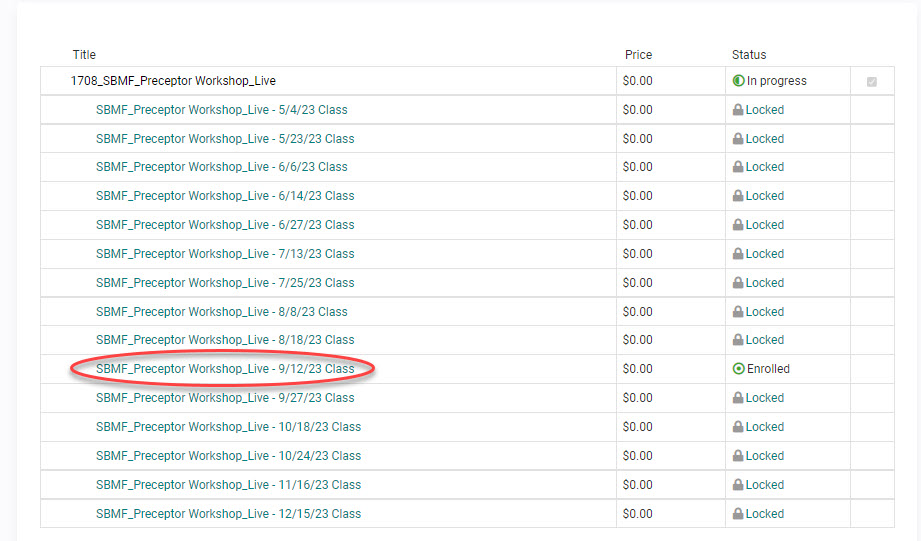The width and height of the screenshot is (921, 541).
Task: Click the In progress status icon
Action: [x=739, y=81]
